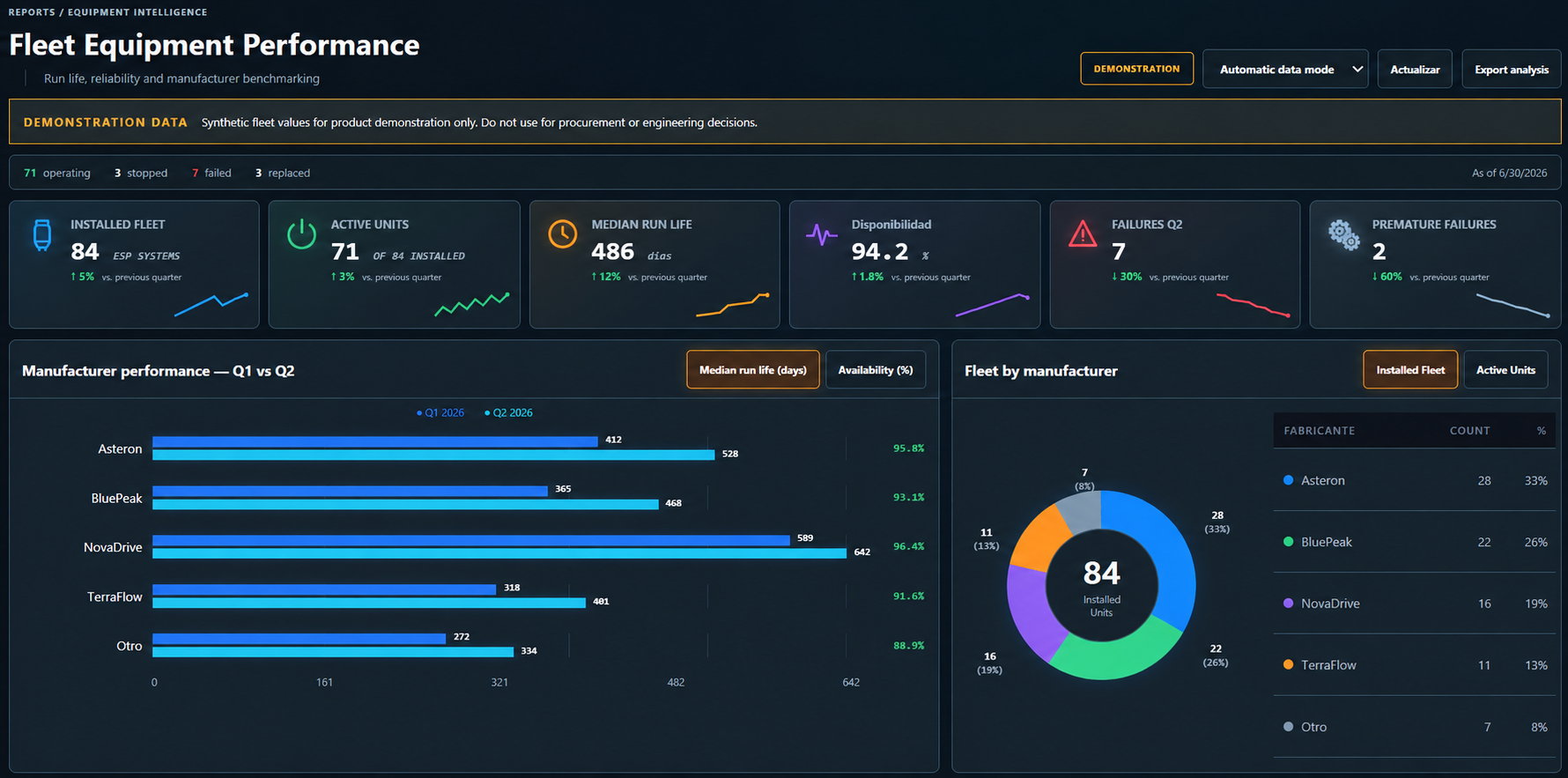Image resolution: width=1568 pixels, height=778 pixels.
Task: Click the Active Units green sparkline
Action: pyautogui.click(x=472, y=304)
